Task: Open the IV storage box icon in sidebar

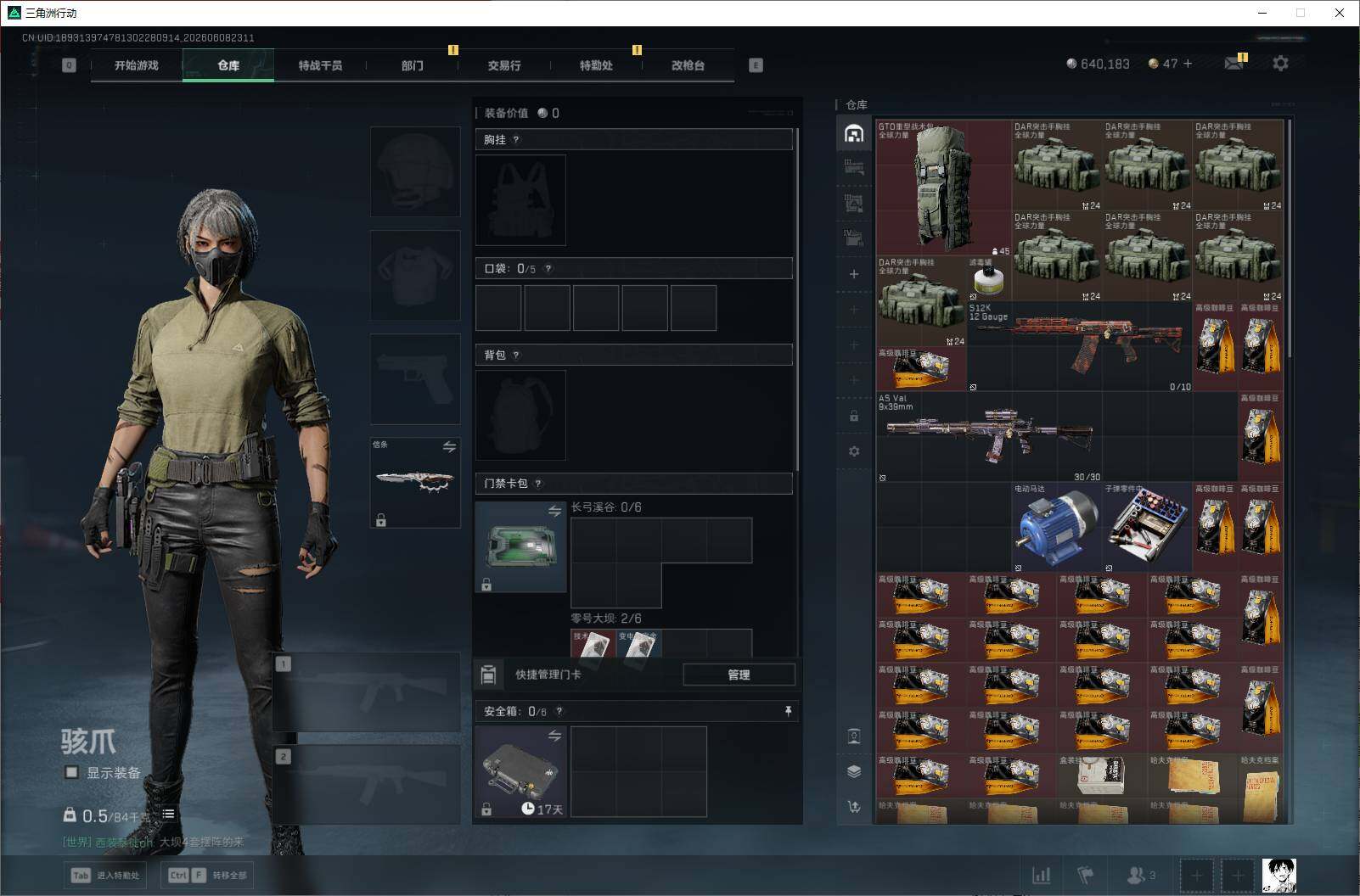Action: 854,238
